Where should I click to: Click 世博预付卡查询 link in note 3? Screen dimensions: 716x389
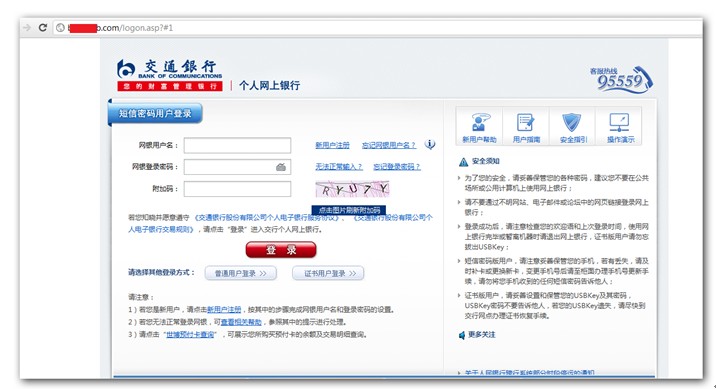pos(190,334)
